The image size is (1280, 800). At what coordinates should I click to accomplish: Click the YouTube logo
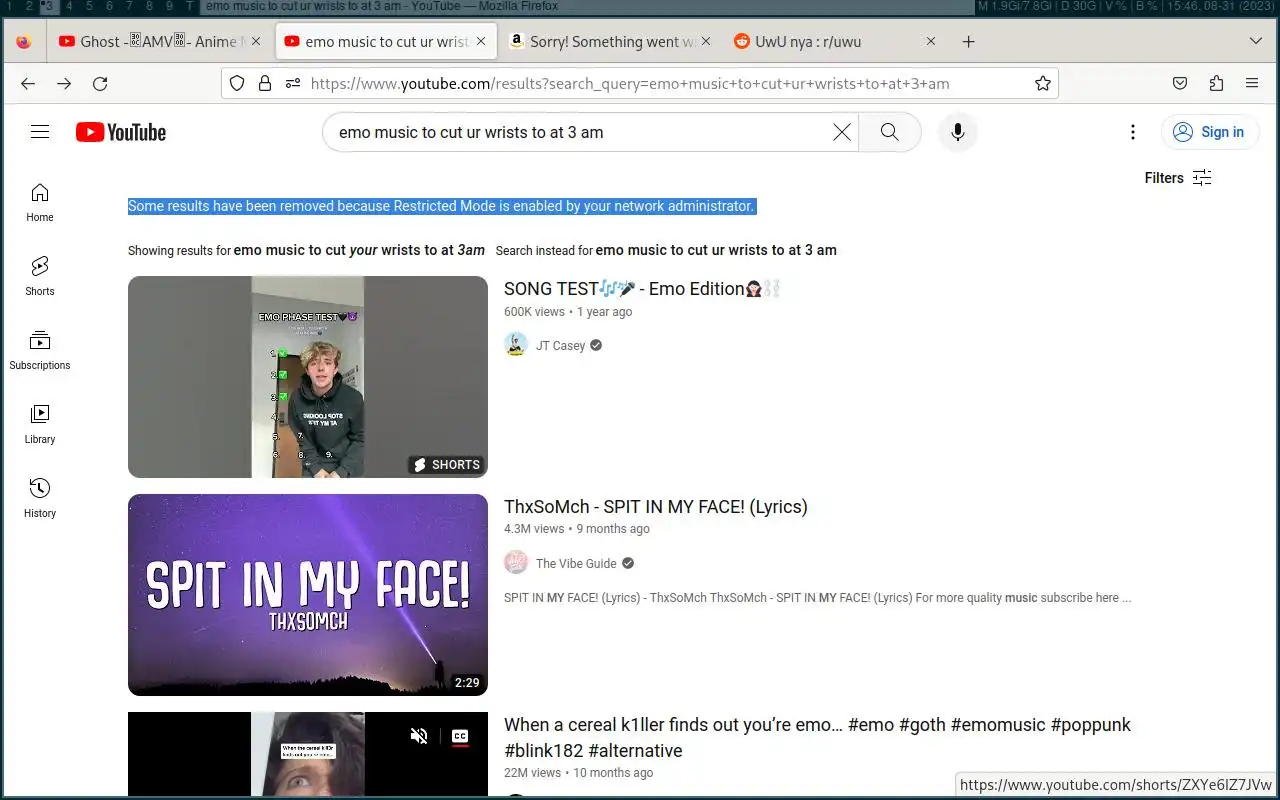click(x=121, y=132)
